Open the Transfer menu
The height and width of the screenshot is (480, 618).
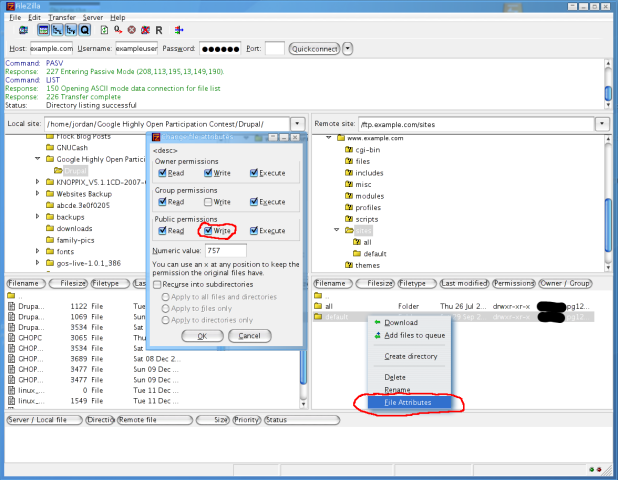pyautogui.click(x=62, y=17)
